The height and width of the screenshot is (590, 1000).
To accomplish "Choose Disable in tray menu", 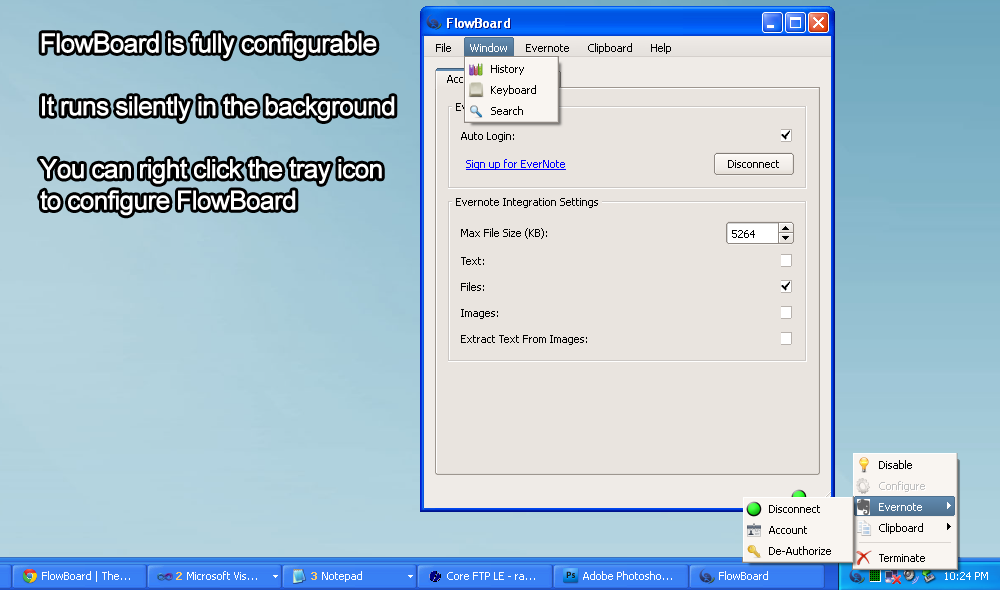I will 905,465.
